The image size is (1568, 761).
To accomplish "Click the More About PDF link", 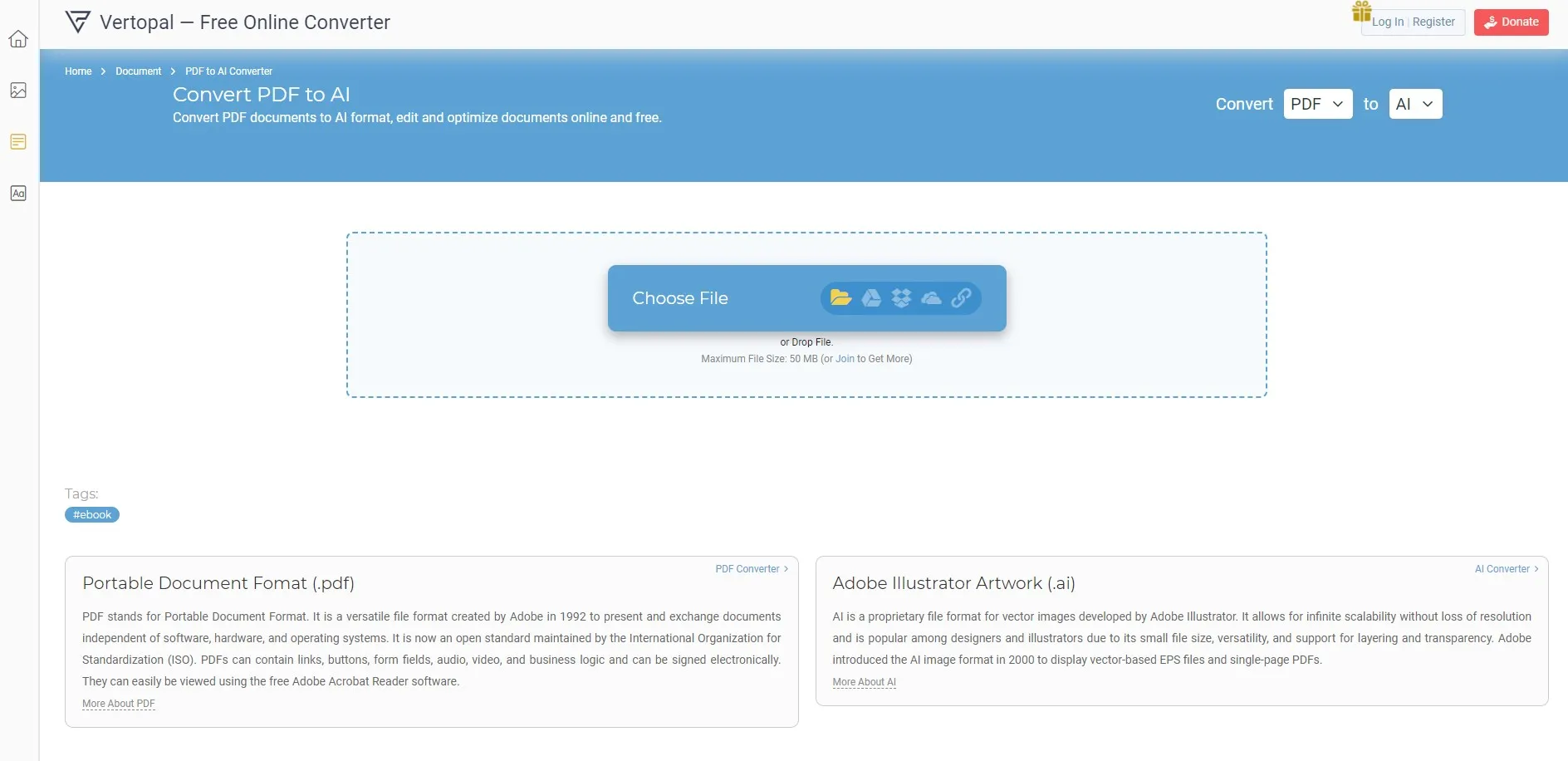I will click(119, 704).
